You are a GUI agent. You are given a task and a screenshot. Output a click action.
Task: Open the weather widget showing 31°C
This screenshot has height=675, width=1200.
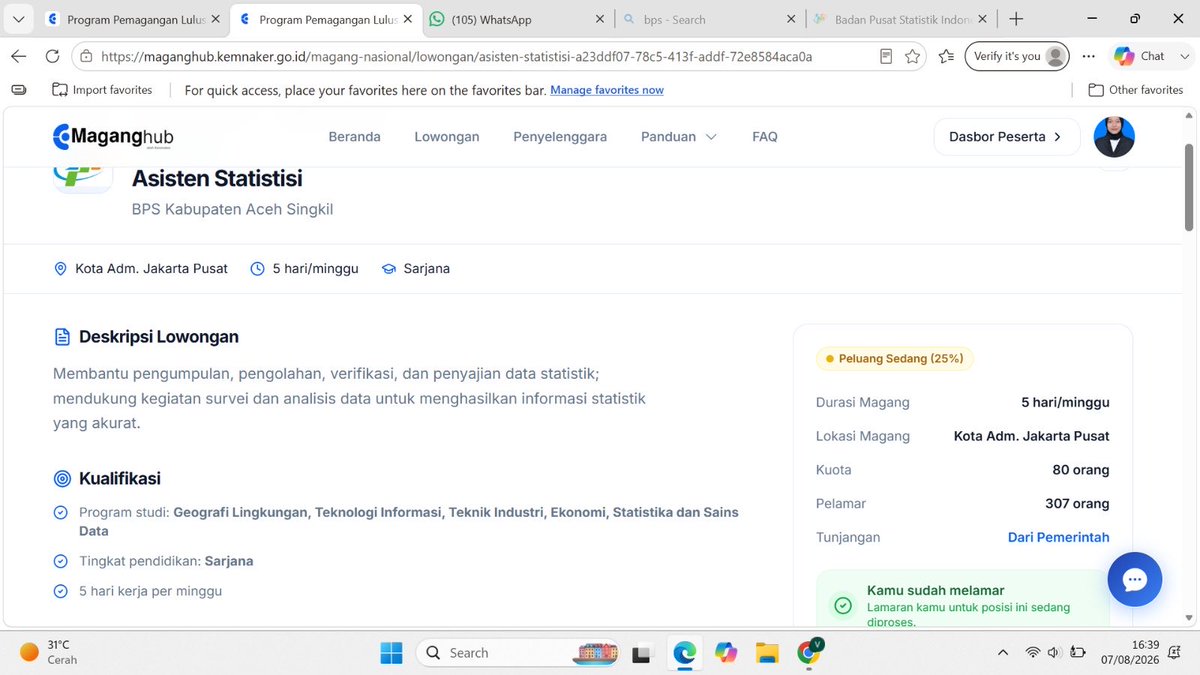click(x=48, y=653)
